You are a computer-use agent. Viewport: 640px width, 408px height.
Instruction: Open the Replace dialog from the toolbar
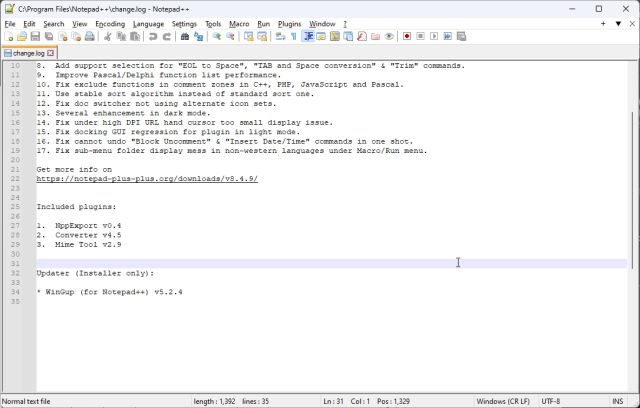coord(199,37)
